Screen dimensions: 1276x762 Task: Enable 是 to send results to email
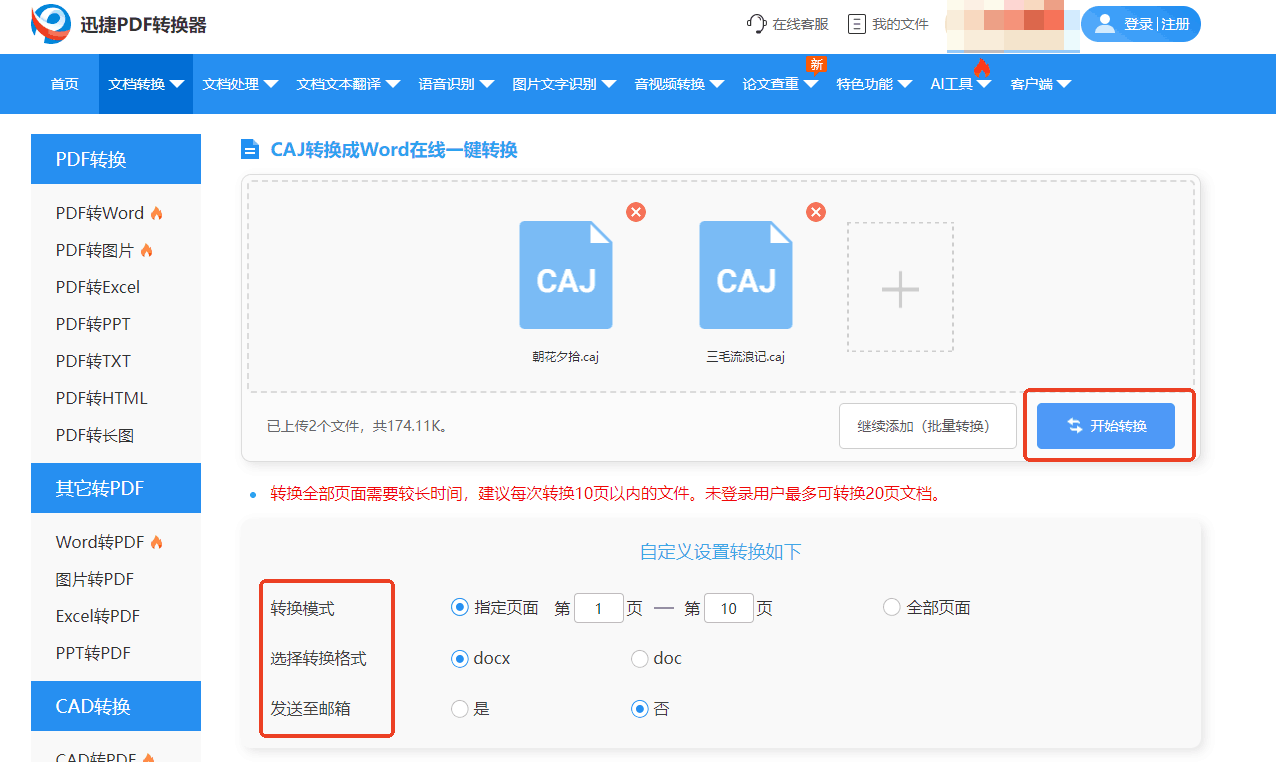(x=460, y=708)
